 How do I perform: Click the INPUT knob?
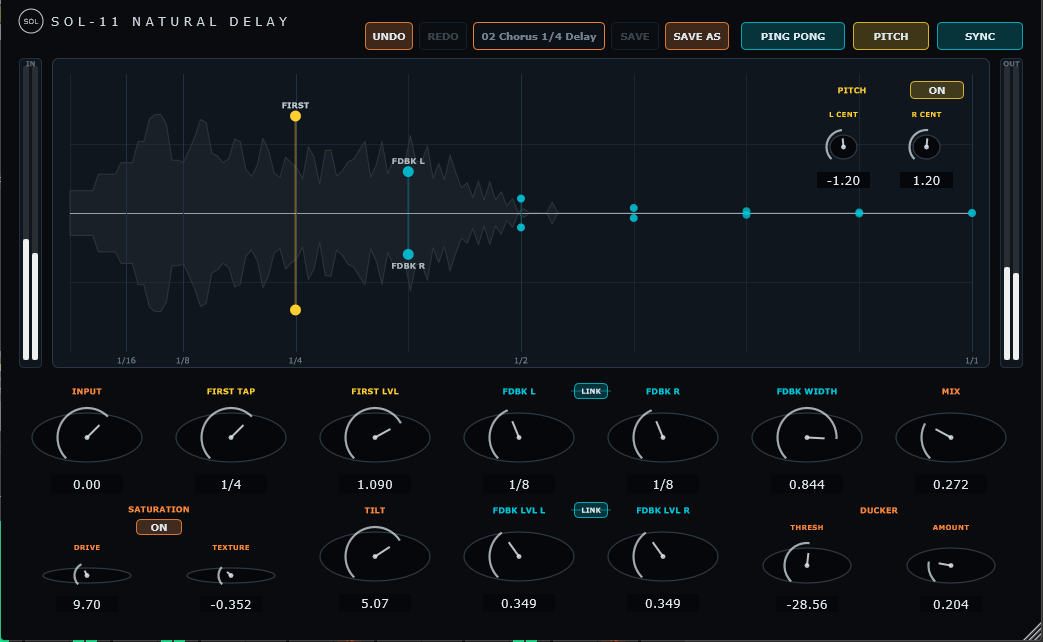(x=86, y=436)
